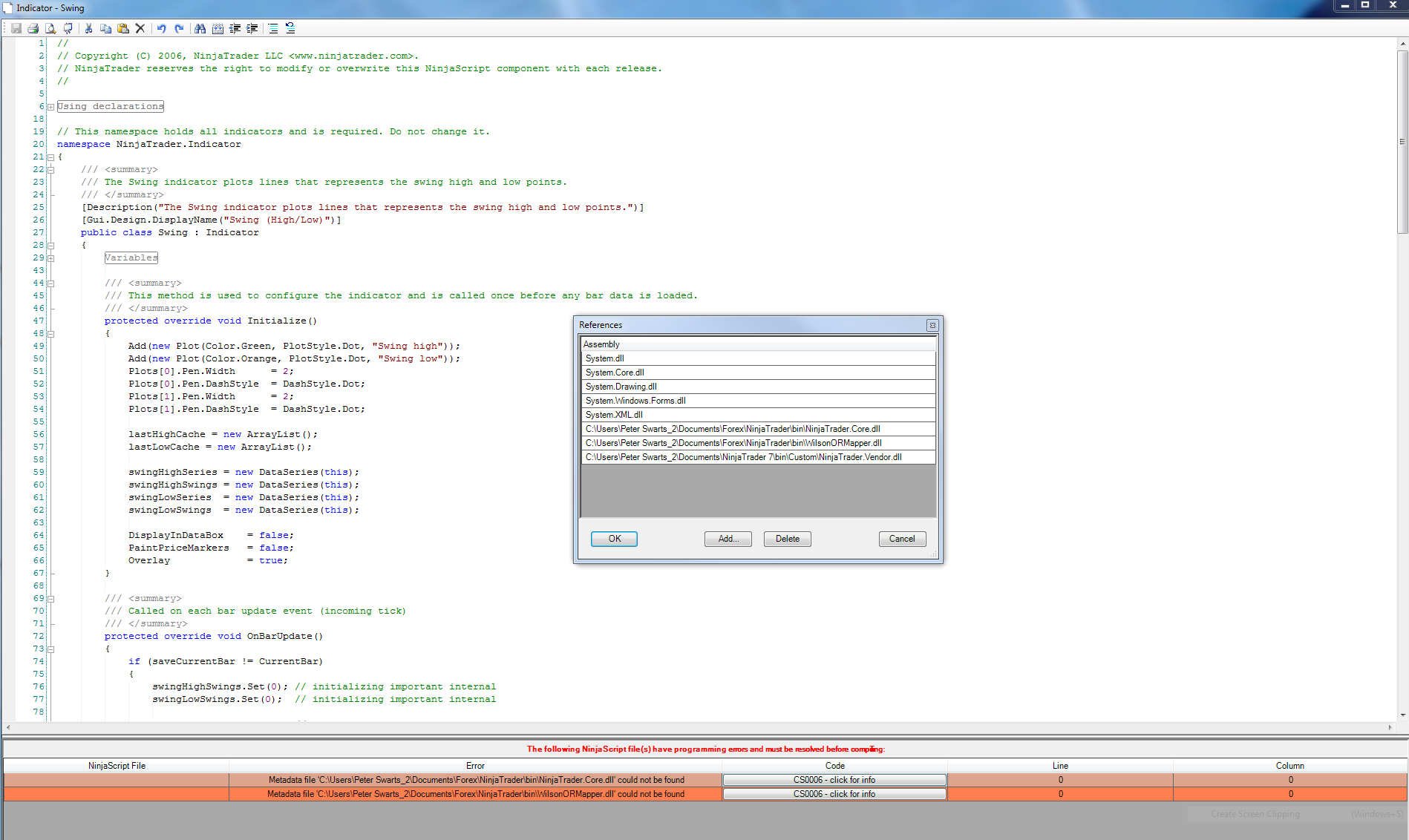Image resolution: width=1409 pixels, height=840 pixels.
Task: Select the WilsonORMapper.dll reference row
Action: point(758,443)
